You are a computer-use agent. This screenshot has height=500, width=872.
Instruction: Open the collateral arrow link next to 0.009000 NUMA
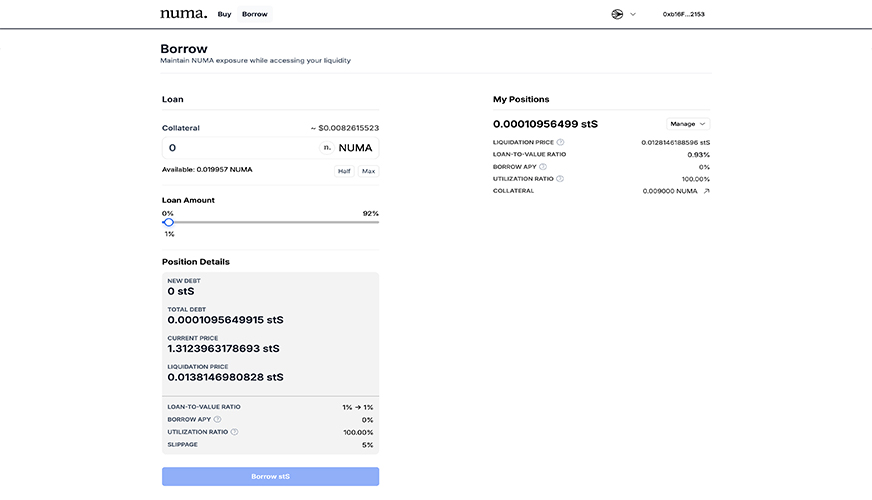pyautogui.click(x=706, y=191)
